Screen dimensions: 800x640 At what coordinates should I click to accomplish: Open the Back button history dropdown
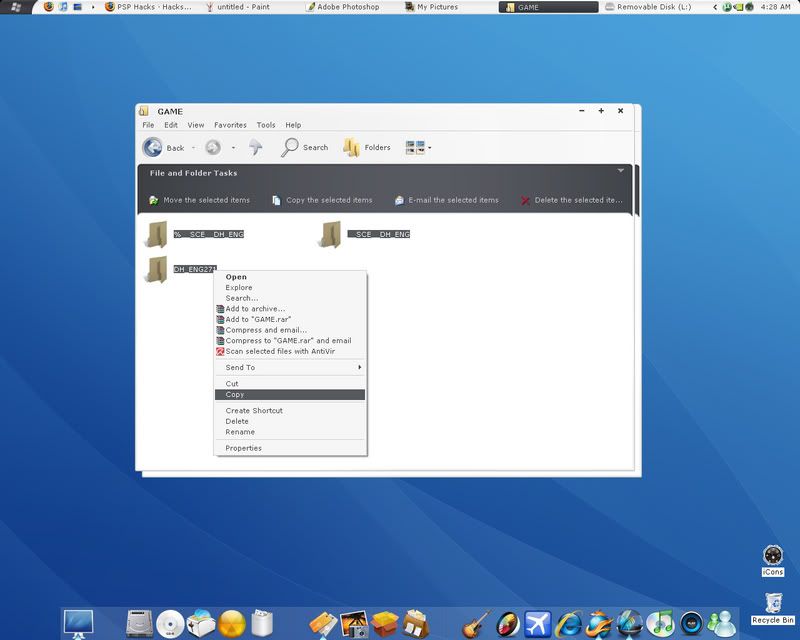193,148
